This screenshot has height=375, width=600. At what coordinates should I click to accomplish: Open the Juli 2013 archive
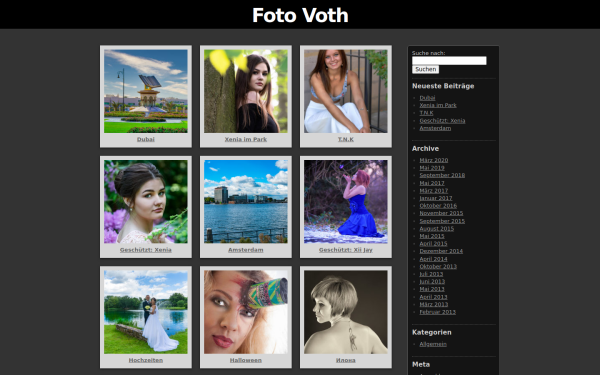tap(431, 274)
